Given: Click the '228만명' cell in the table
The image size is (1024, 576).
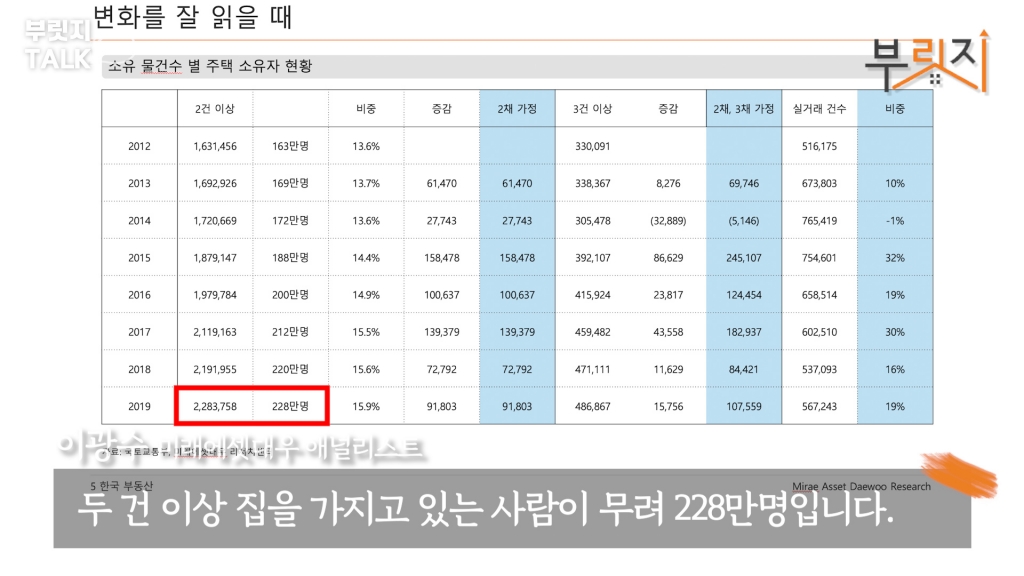Looking at the screenshot, I should 290,406.
